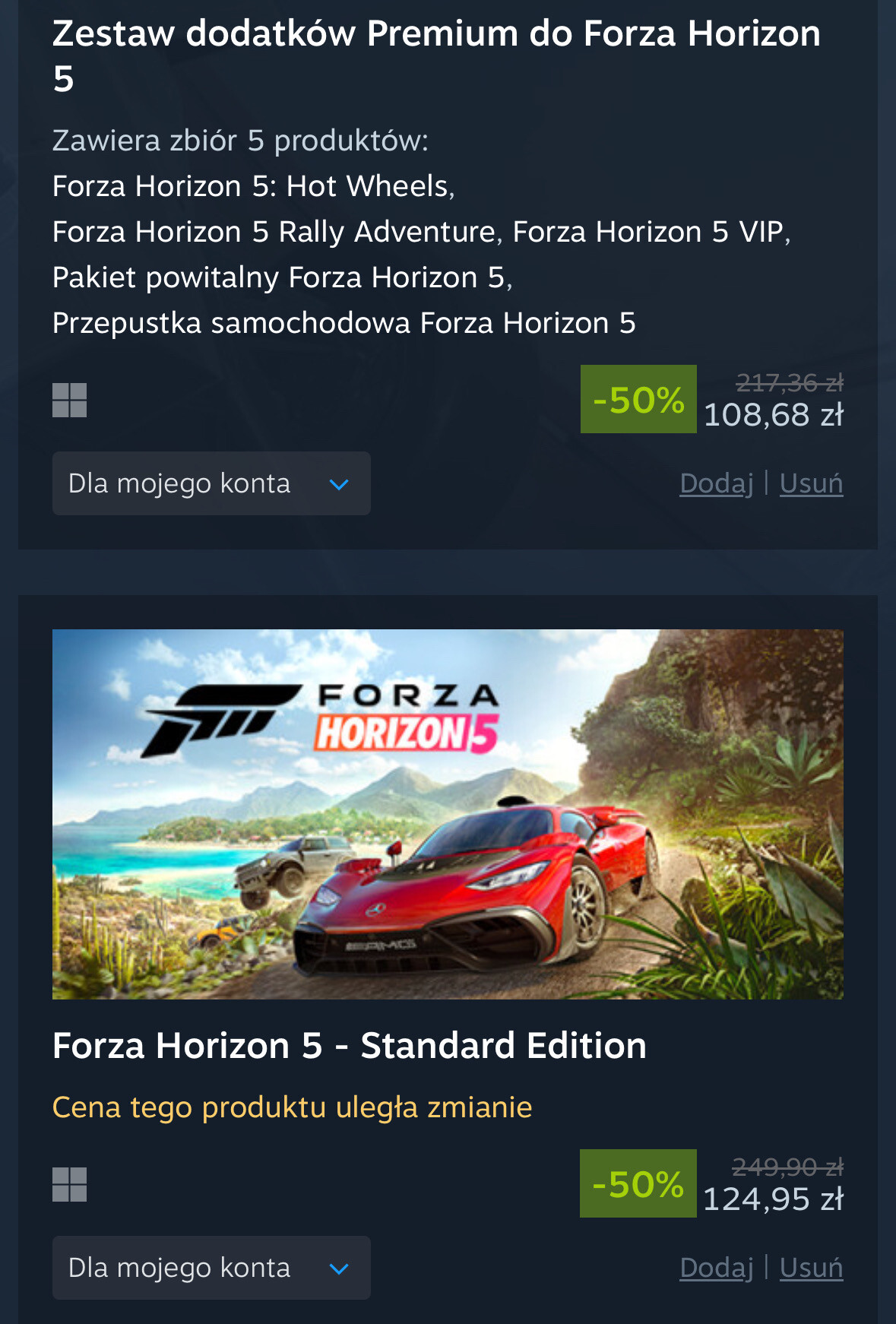Open "Forza Horizon 5: Hot Wheels" in the bundle list
The image size is (896, 1324).
(253, 186)
